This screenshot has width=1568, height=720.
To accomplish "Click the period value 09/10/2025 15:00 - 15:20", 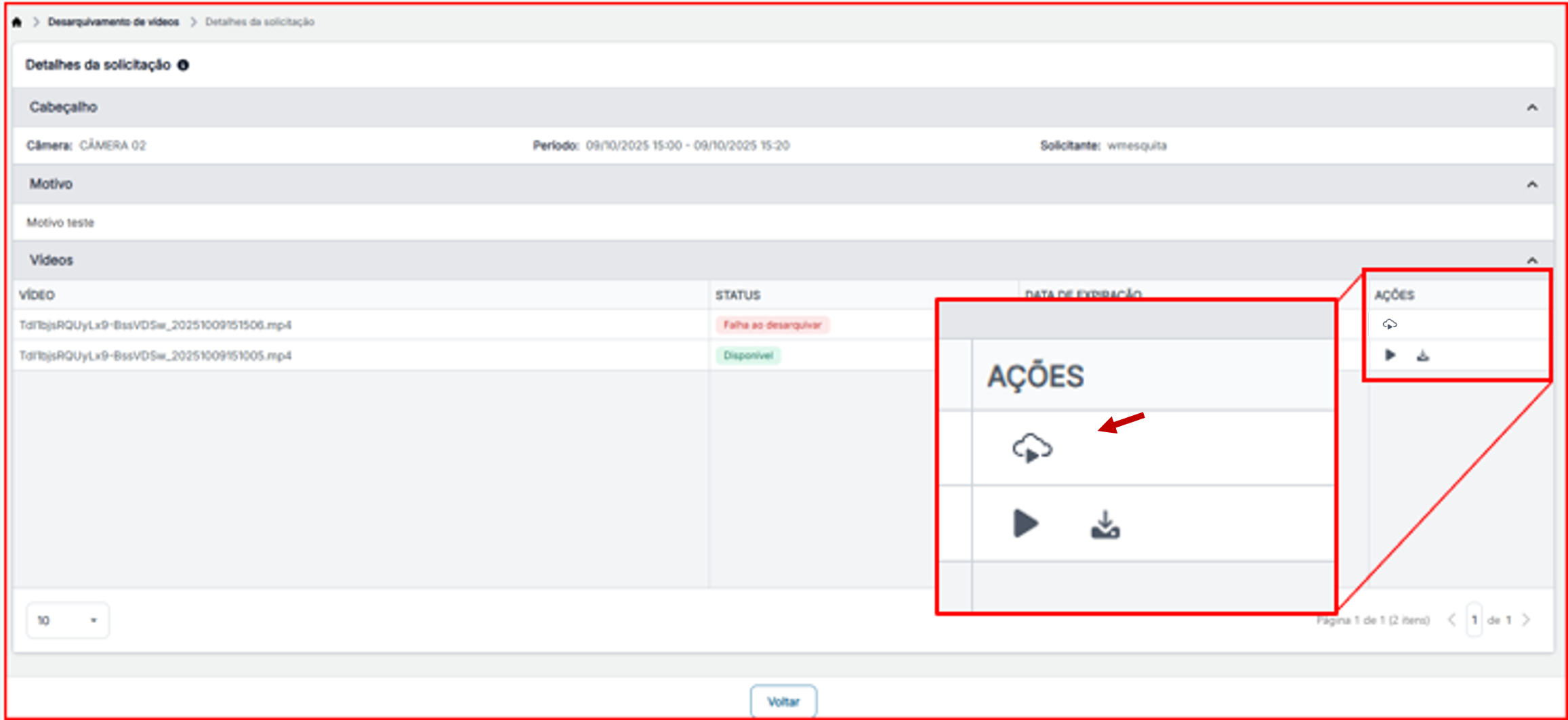I will [x=688, y=146].
